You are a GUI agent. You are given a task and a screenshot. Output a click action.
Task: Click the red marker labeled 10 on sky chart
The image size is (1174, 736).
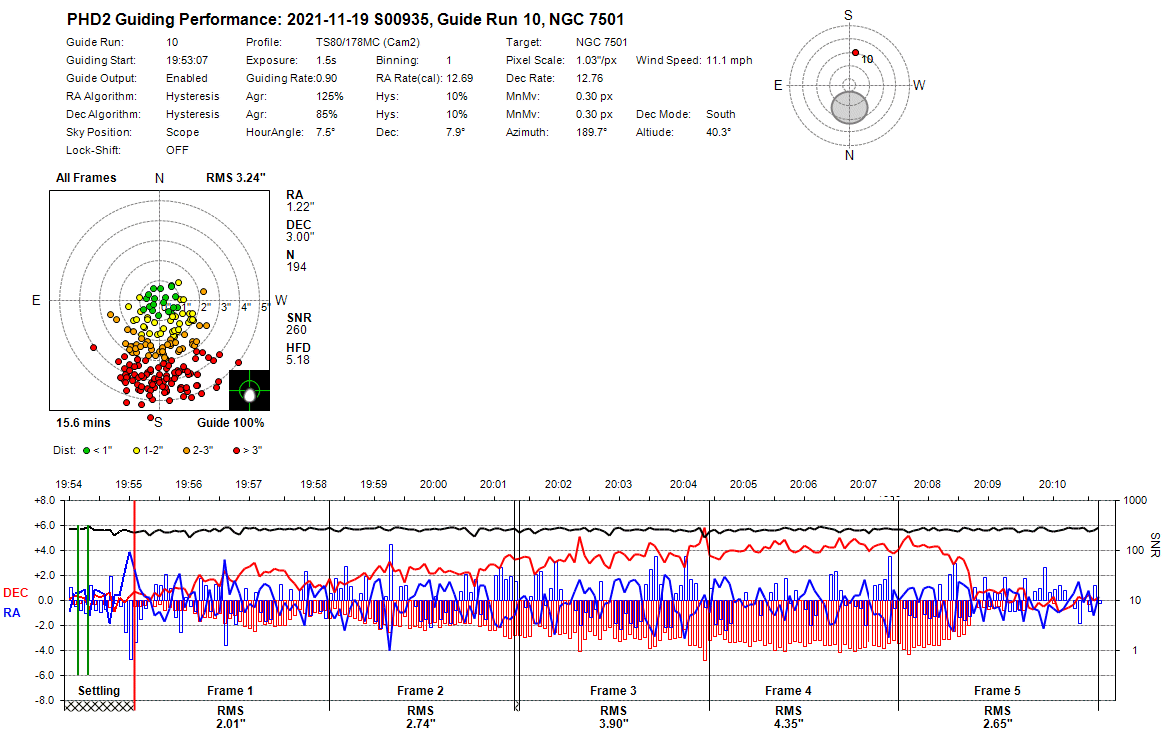(x=855, y=52)
